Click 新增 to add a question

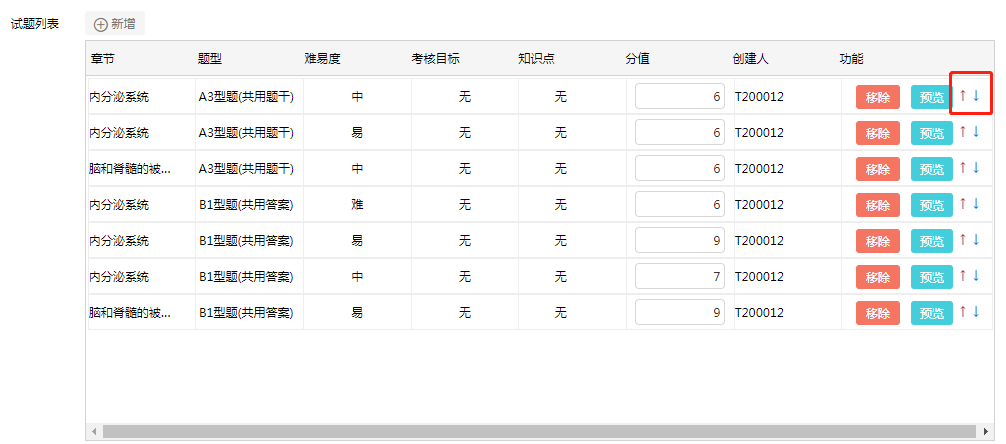pos(115,24)
